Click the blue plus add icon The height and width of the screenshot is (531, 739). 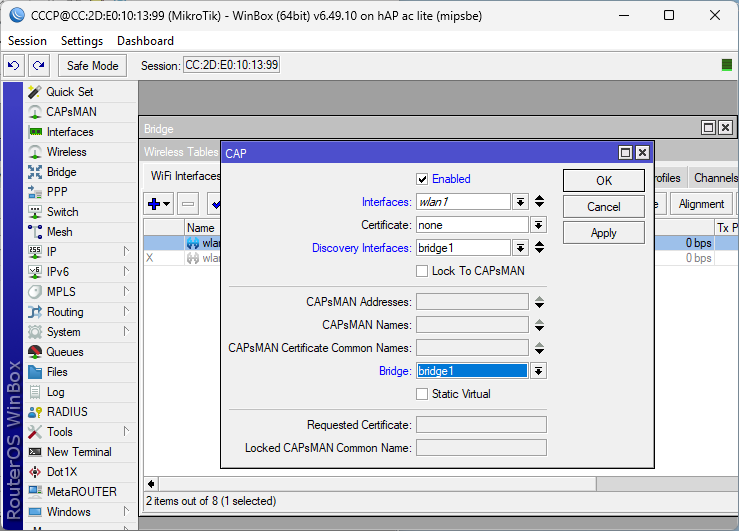[154, 204]
